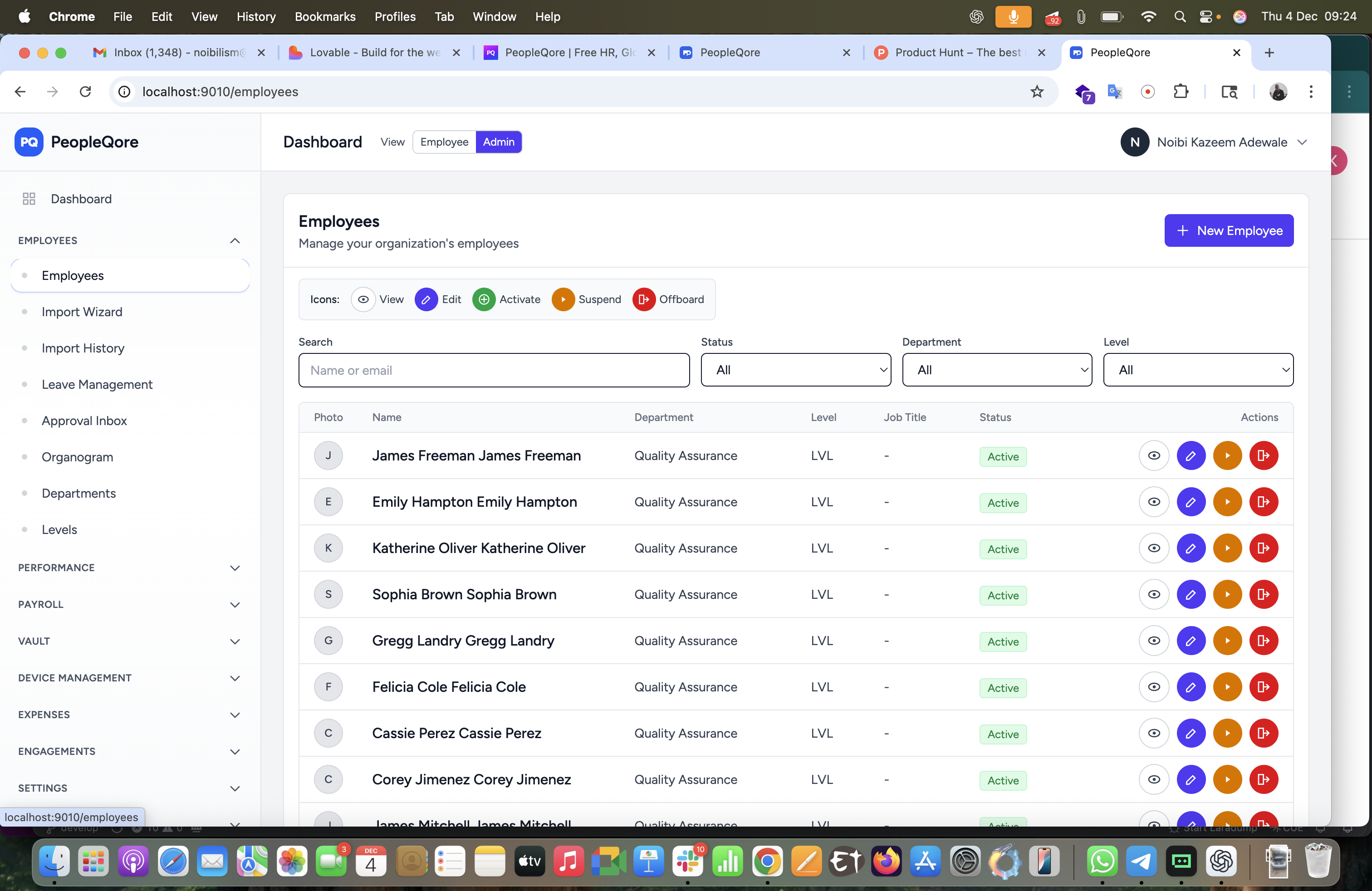The height and width of the screenshot is (891, 1372).
Task: Click suspend icon for Felicia Cole
Action: 1227,687
